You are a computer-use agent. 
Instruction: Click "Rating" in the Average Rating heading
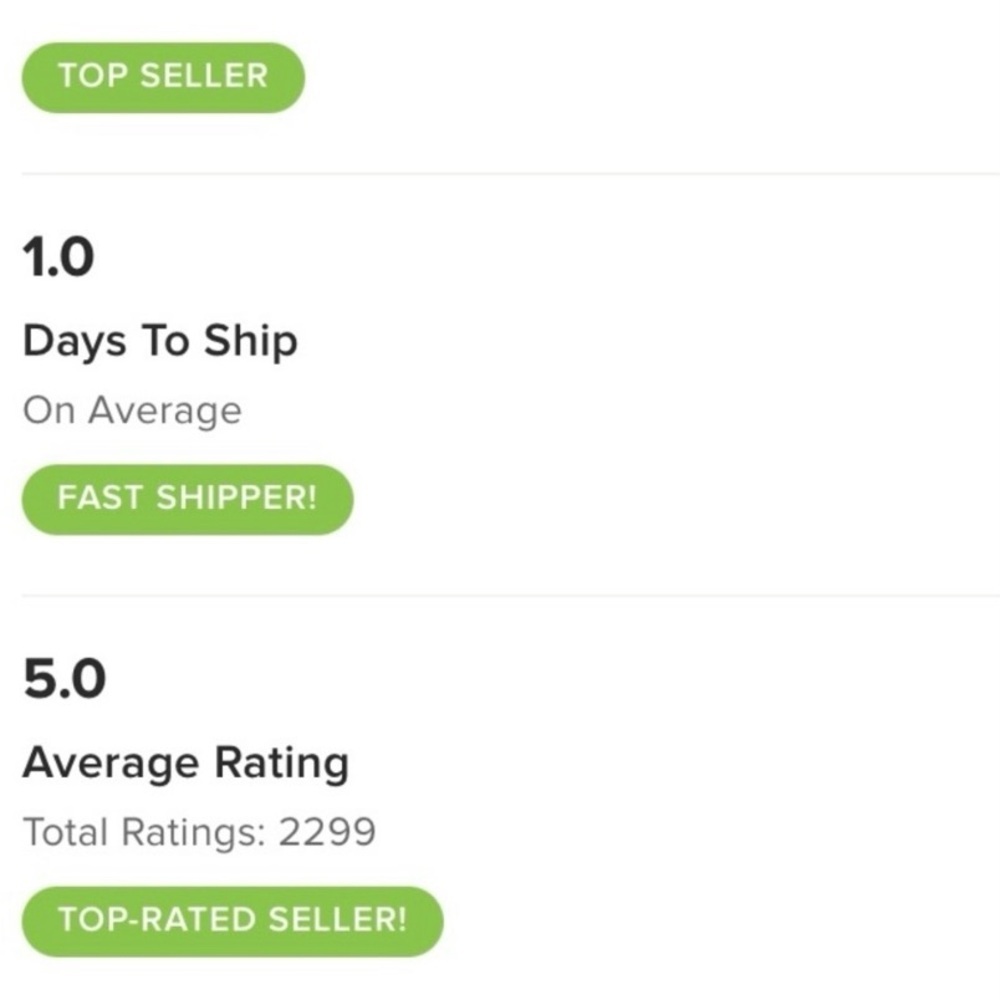coord(279,764)
